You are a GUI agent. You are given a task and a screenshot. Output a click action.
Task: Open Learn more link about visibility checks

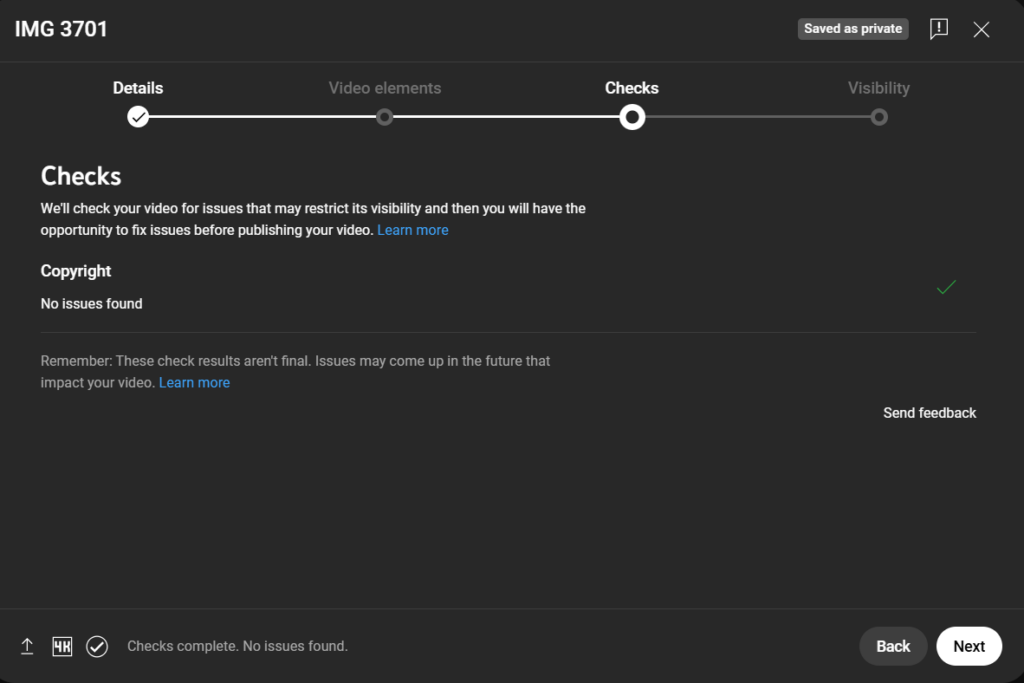(413, 230)
